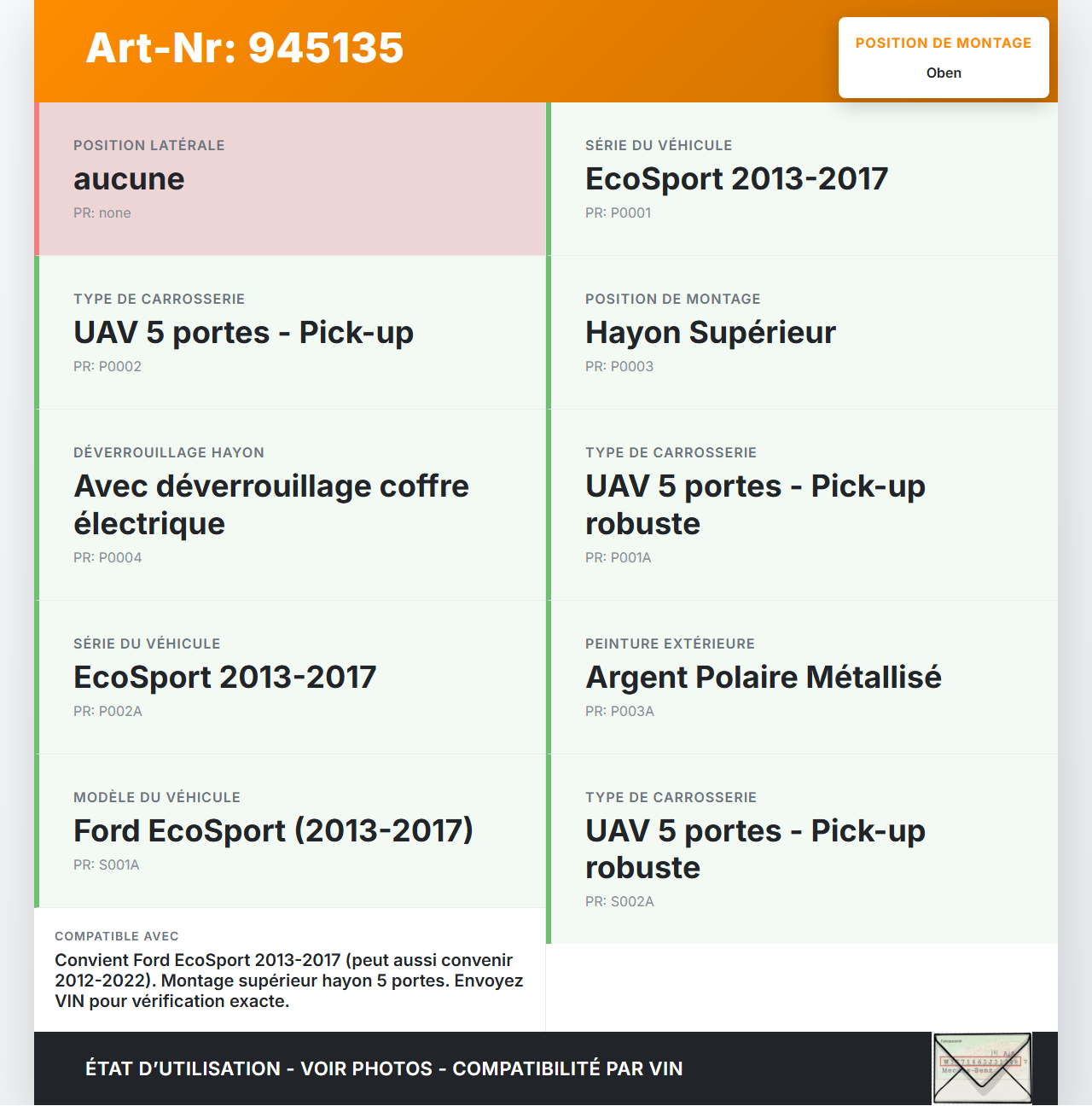The width and height of the screenshot is (1092, 1106).
Task: Select the pink Position Latérale aucune card
Action: [292, 179]
